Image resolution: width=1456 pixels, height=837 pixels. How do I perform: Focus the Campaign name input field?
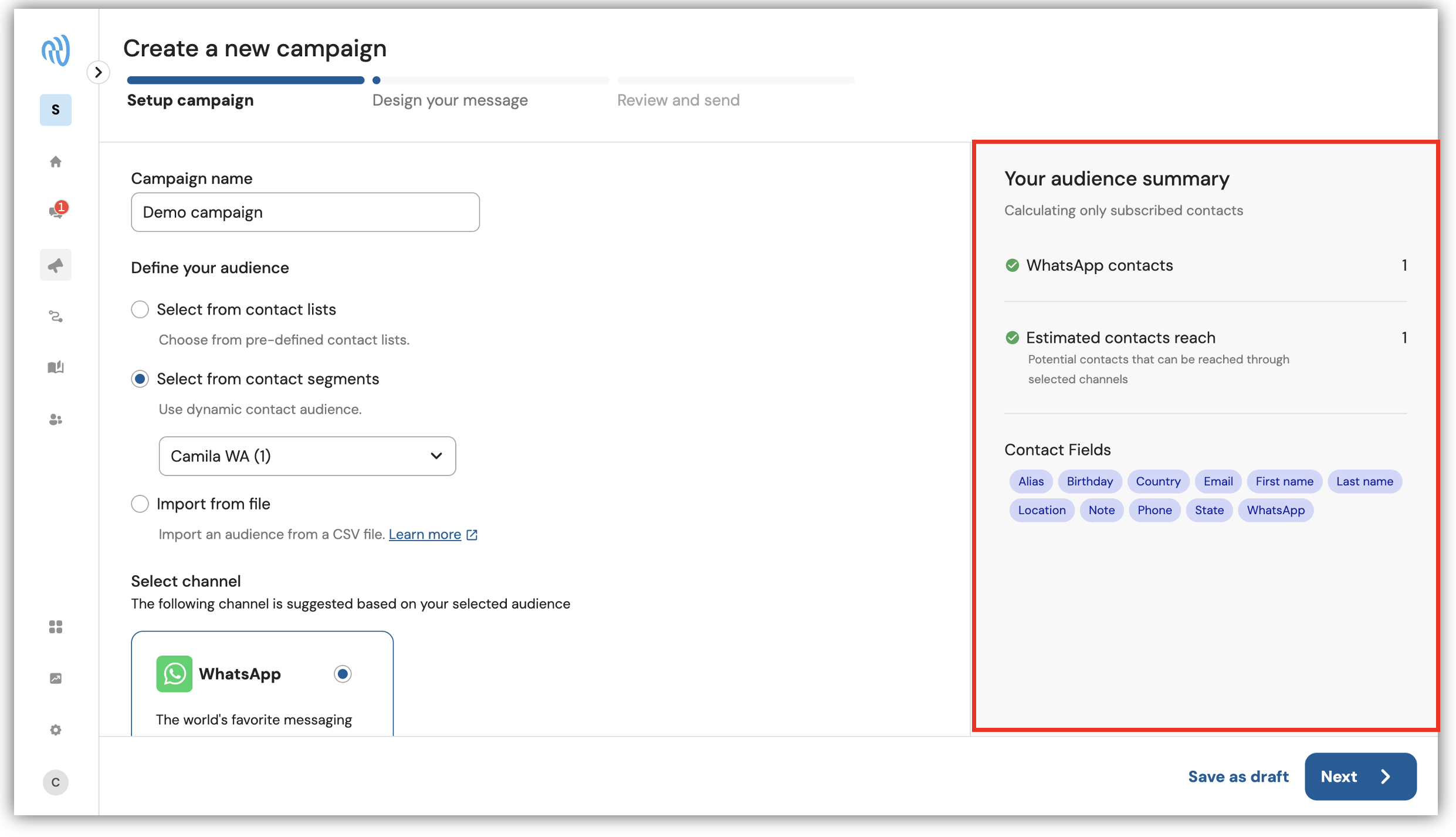305,212
